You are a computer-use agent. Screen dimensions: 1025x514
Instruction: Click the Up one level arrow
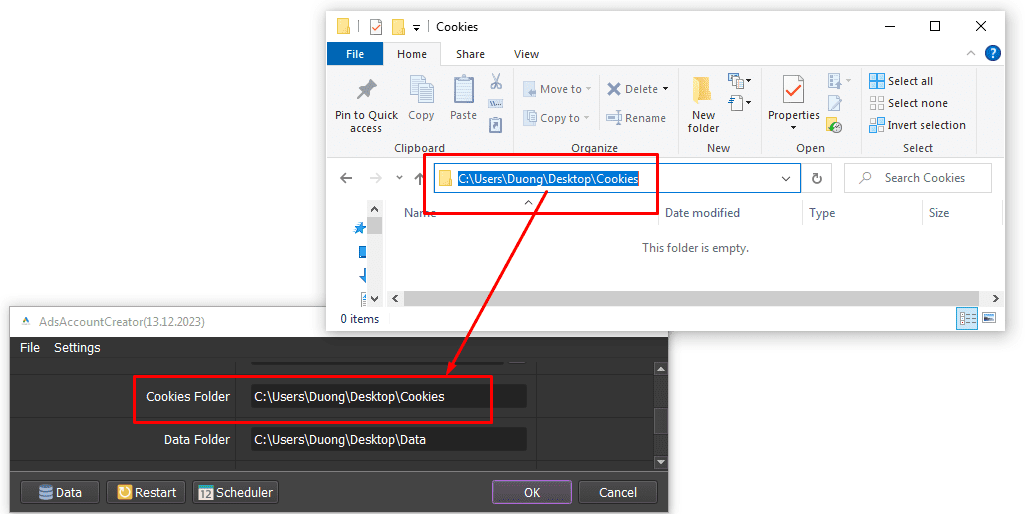pos(420,178)
